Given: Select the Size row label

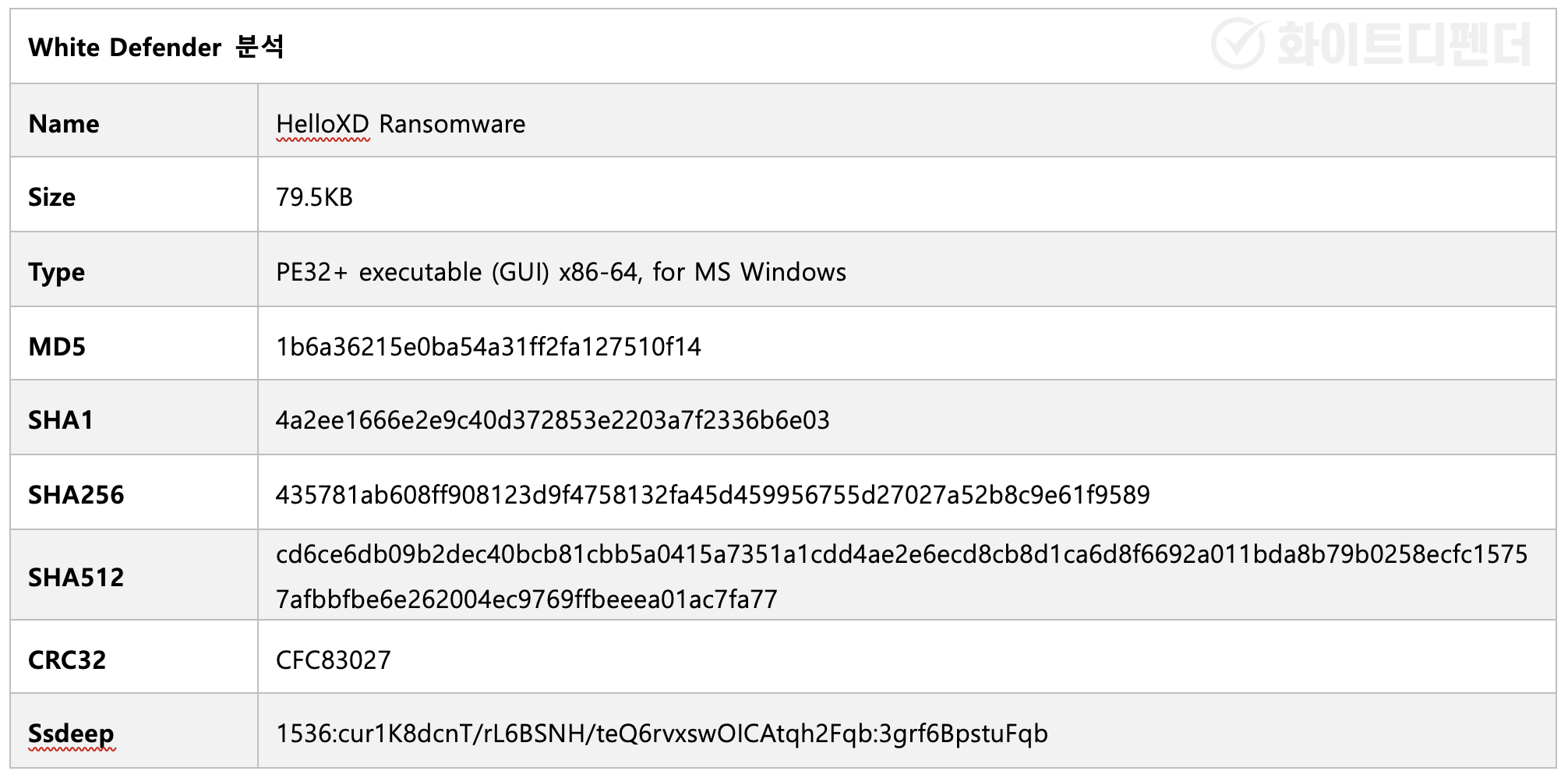Looking at the screenshot, I should [51, 197].
